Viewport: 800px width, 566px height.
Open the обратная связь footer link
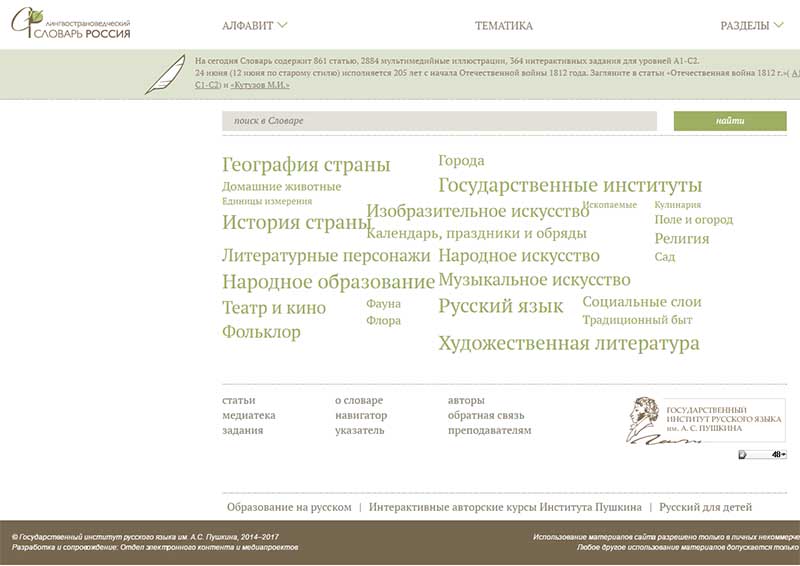coord(485,415)
